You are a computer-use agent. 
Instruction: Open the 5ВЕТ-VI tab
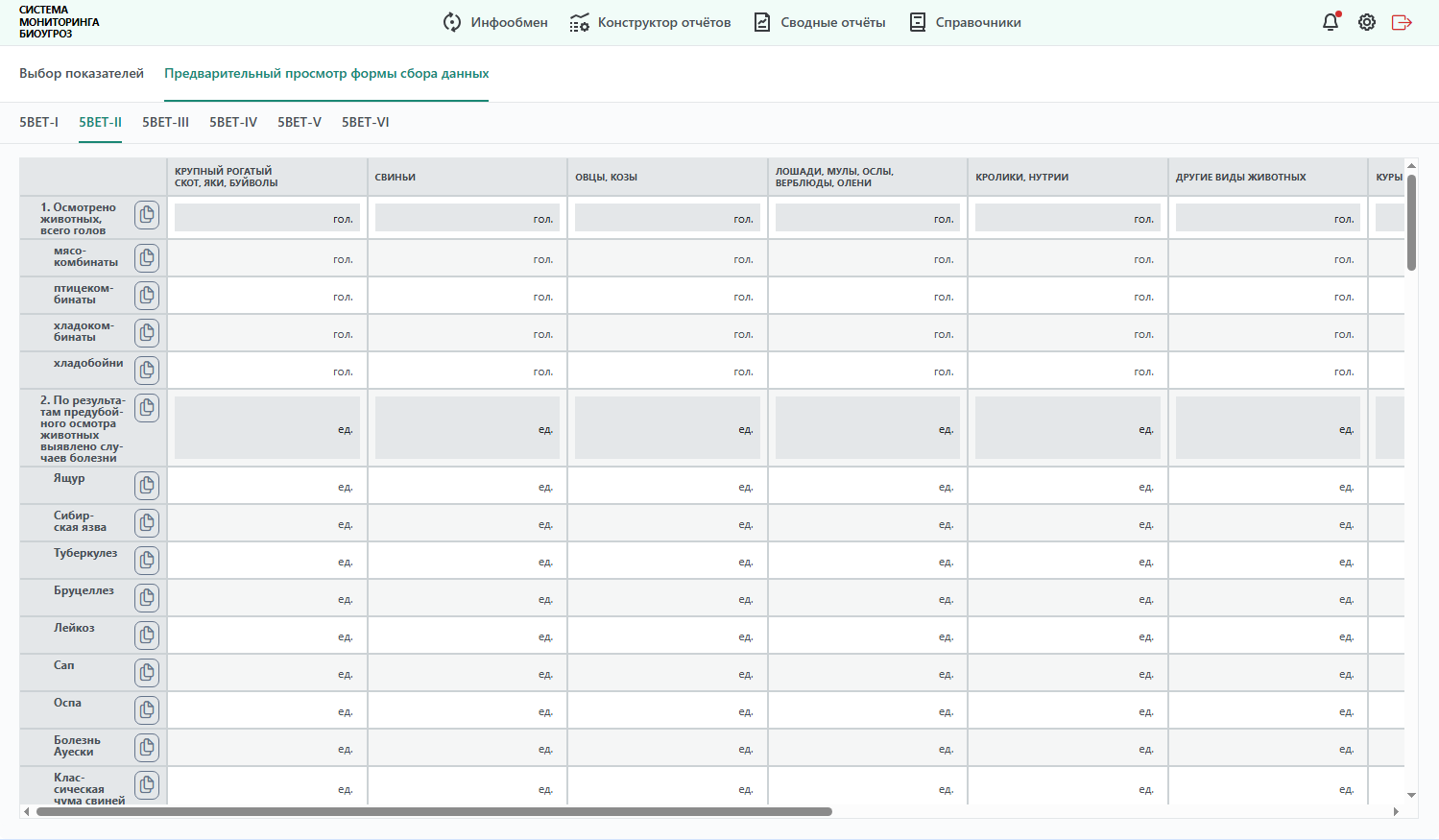366,122
